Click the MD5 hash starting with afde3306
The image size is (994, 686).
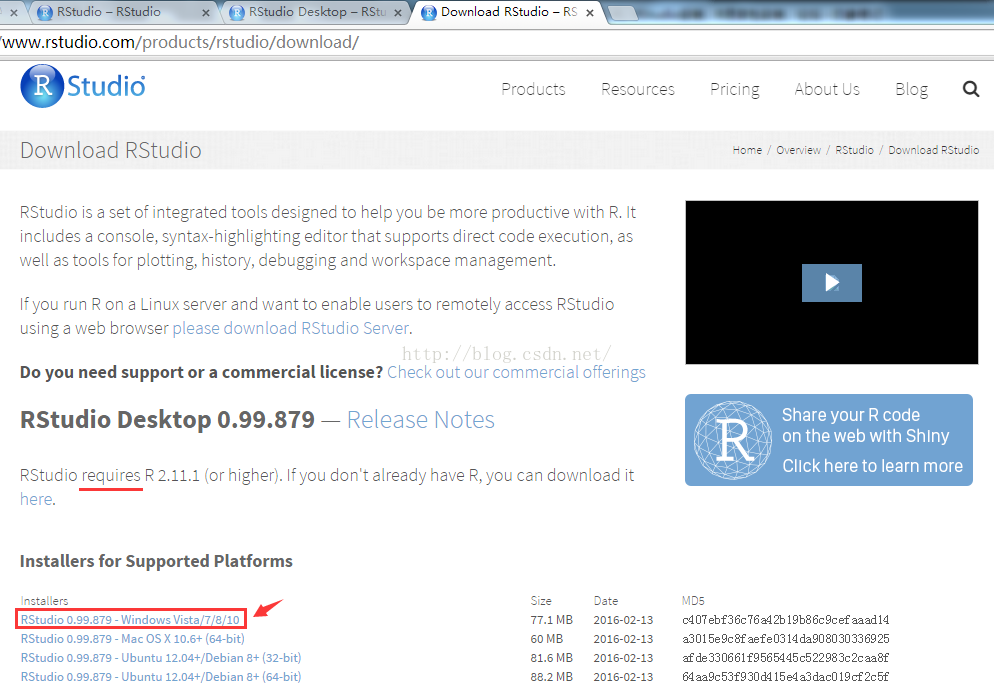coord(785,657)
